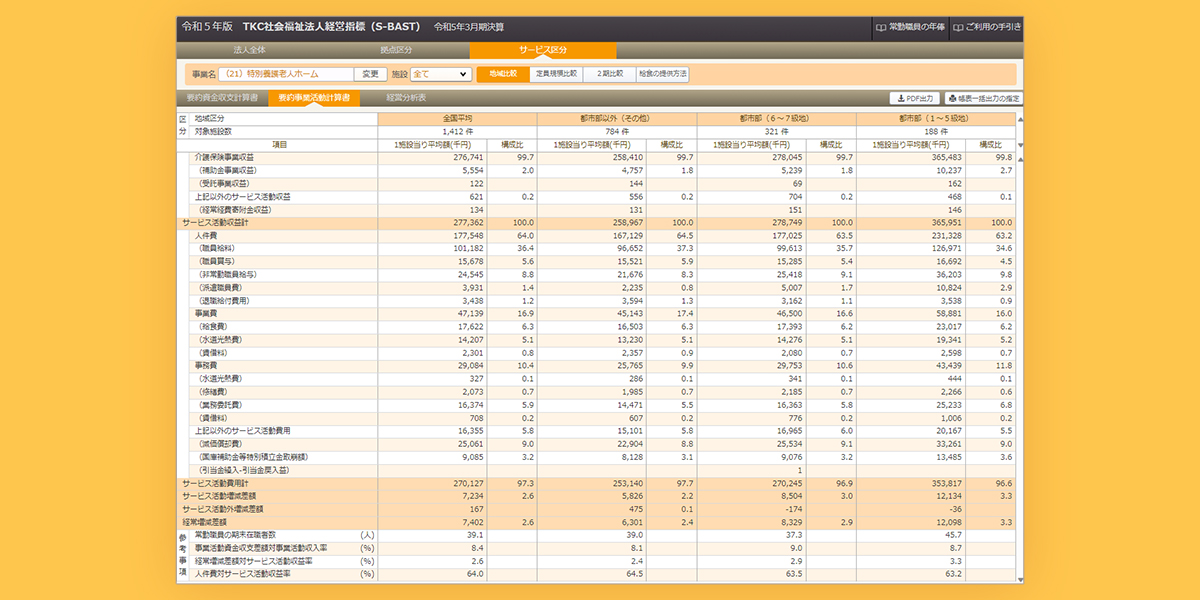Click the （退職給付費用） row label
Image resolution: width=1200 pixels, height=600 pixels.
pos(224,300)
